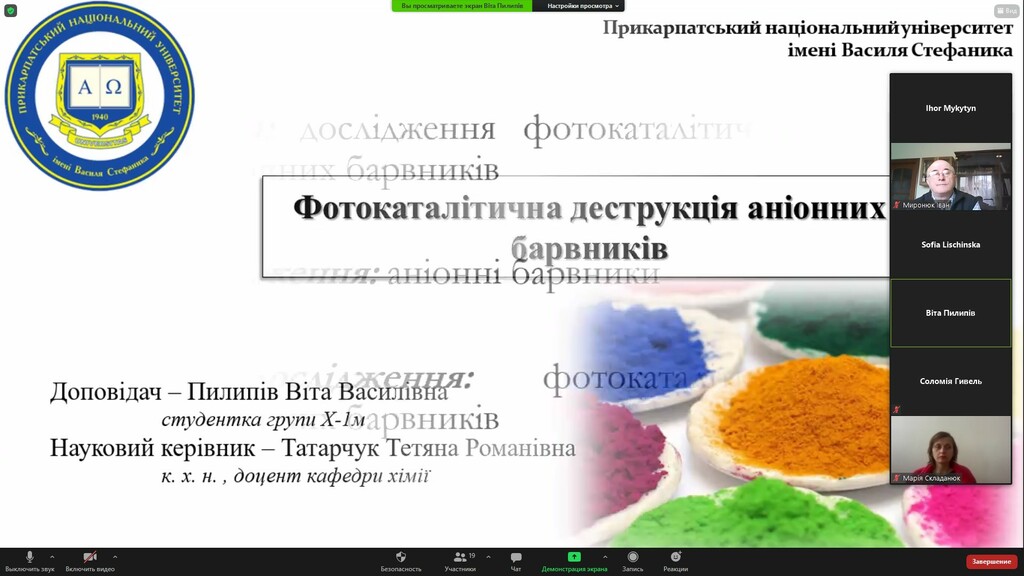This screenshot has width=1024, height=576.
Task: Select Соломія Гивель participant tile
Action: coord(950,381)
